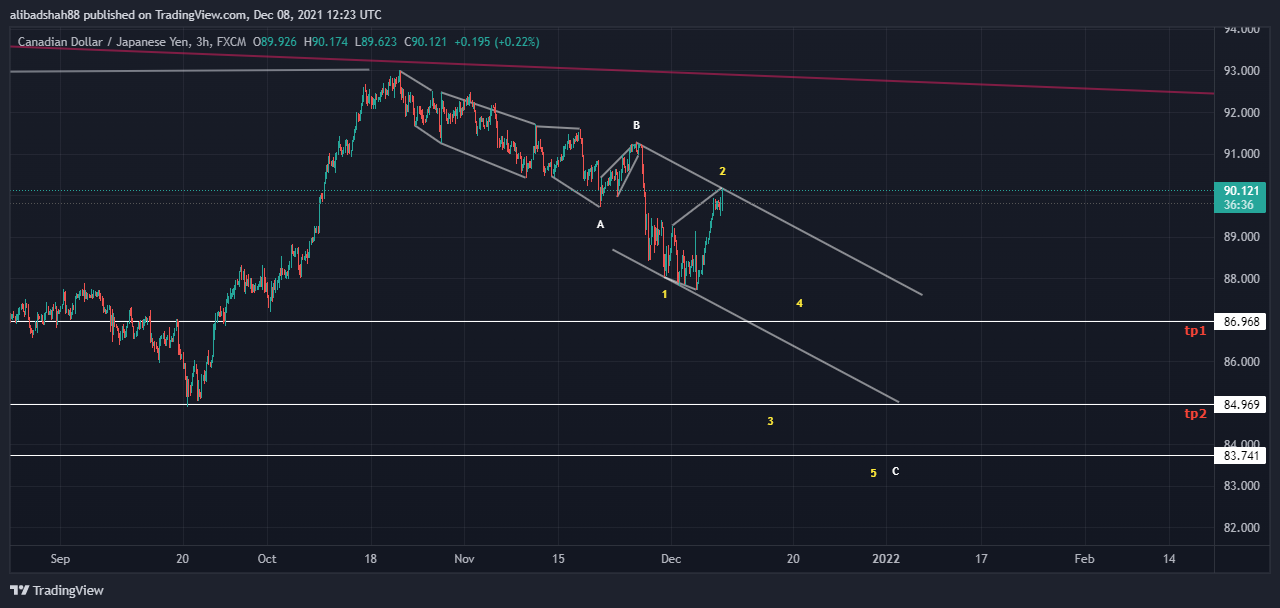Click the 94.000 price axis tick
Viewport: 1280px width, 608px height.
[x=1239, y=30]
